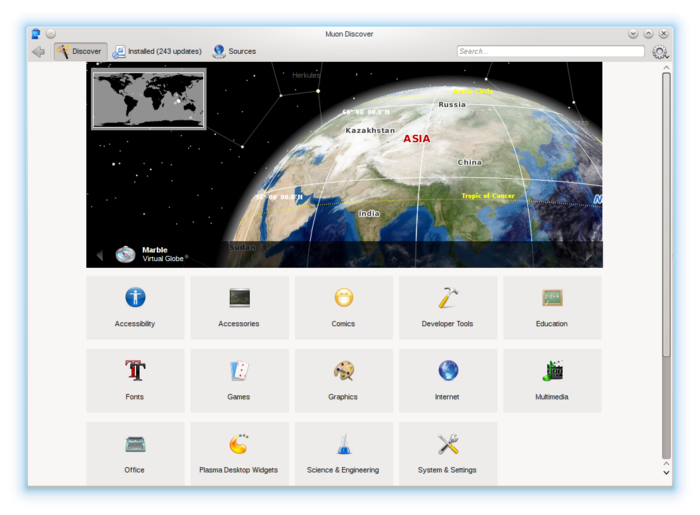The image size is (700, 515).
Task: Open the Plasma Desktop Widgets icon
Action: [239, 444]
